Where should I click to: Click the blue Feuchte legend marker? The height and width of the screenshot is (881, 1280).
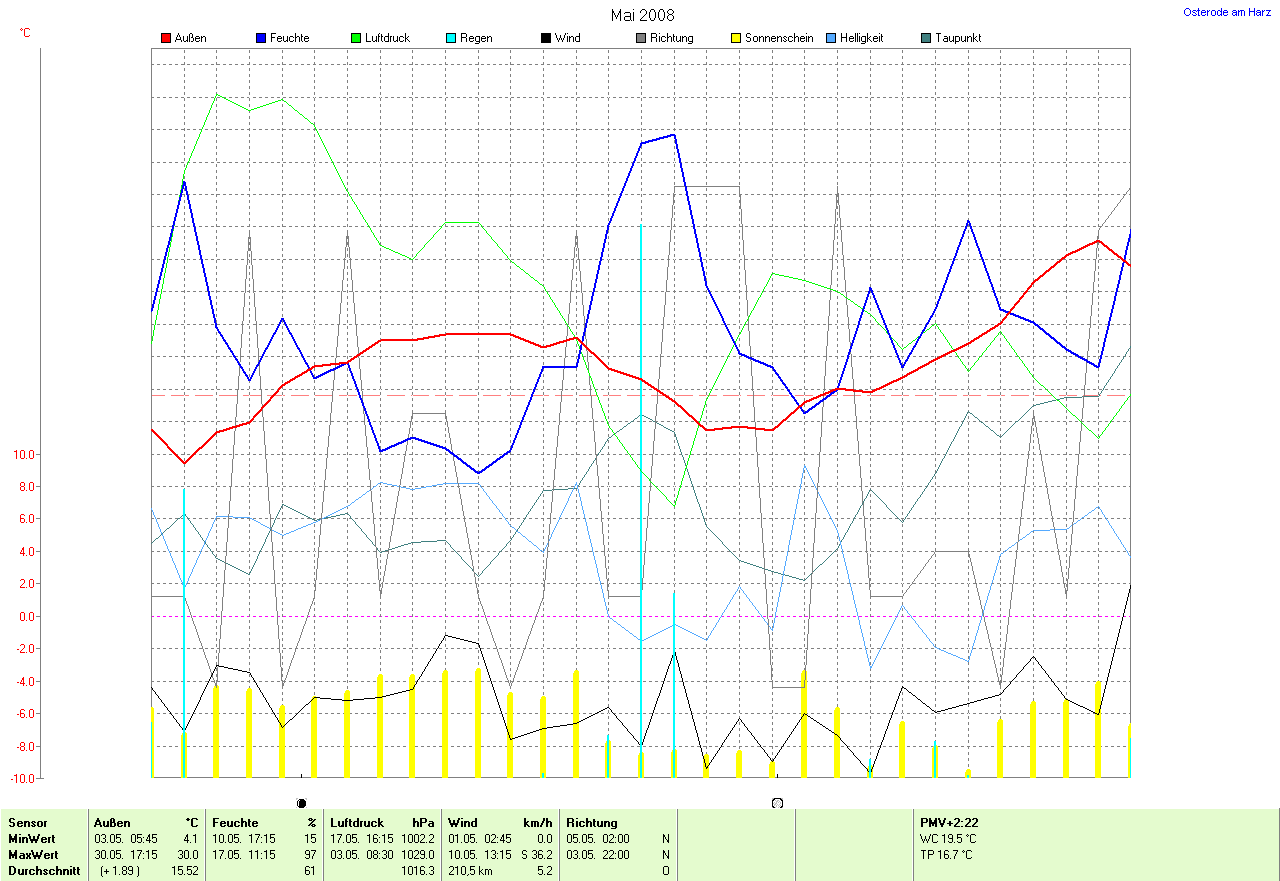[261, 38]
